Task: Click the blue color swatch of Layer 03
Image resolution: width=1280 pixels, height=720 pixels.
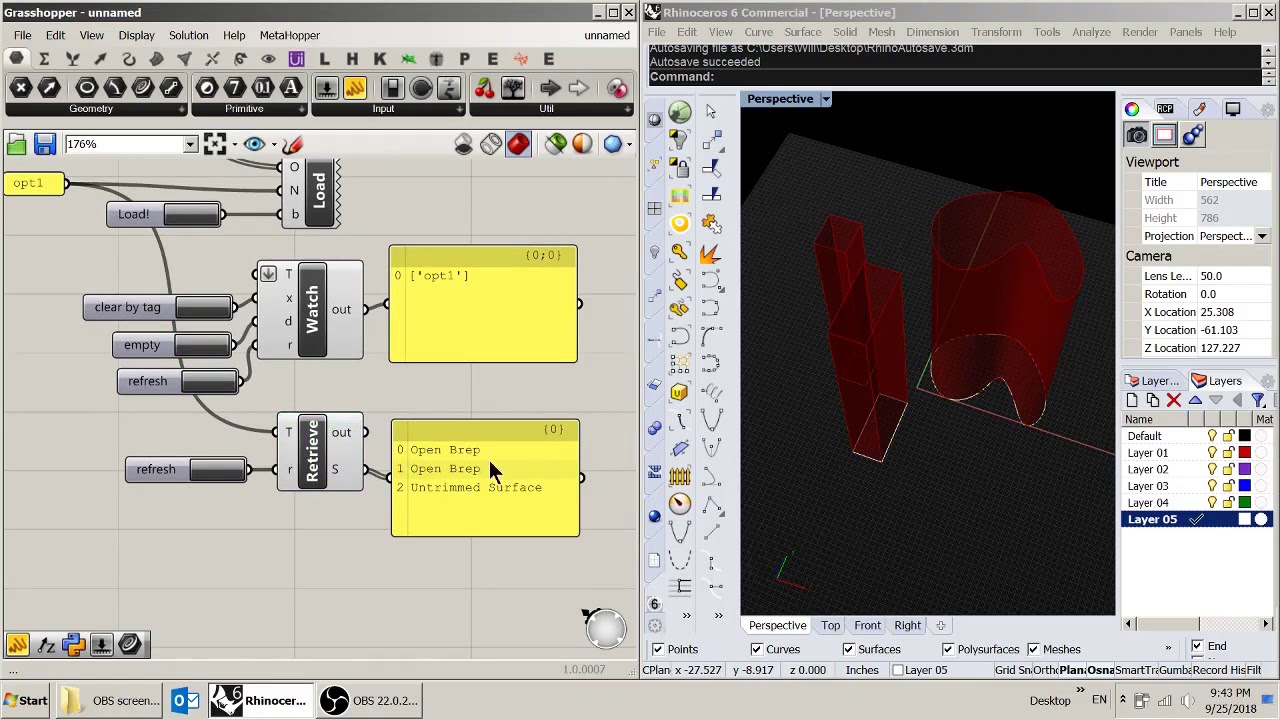Action: (x=1244, y=486)
